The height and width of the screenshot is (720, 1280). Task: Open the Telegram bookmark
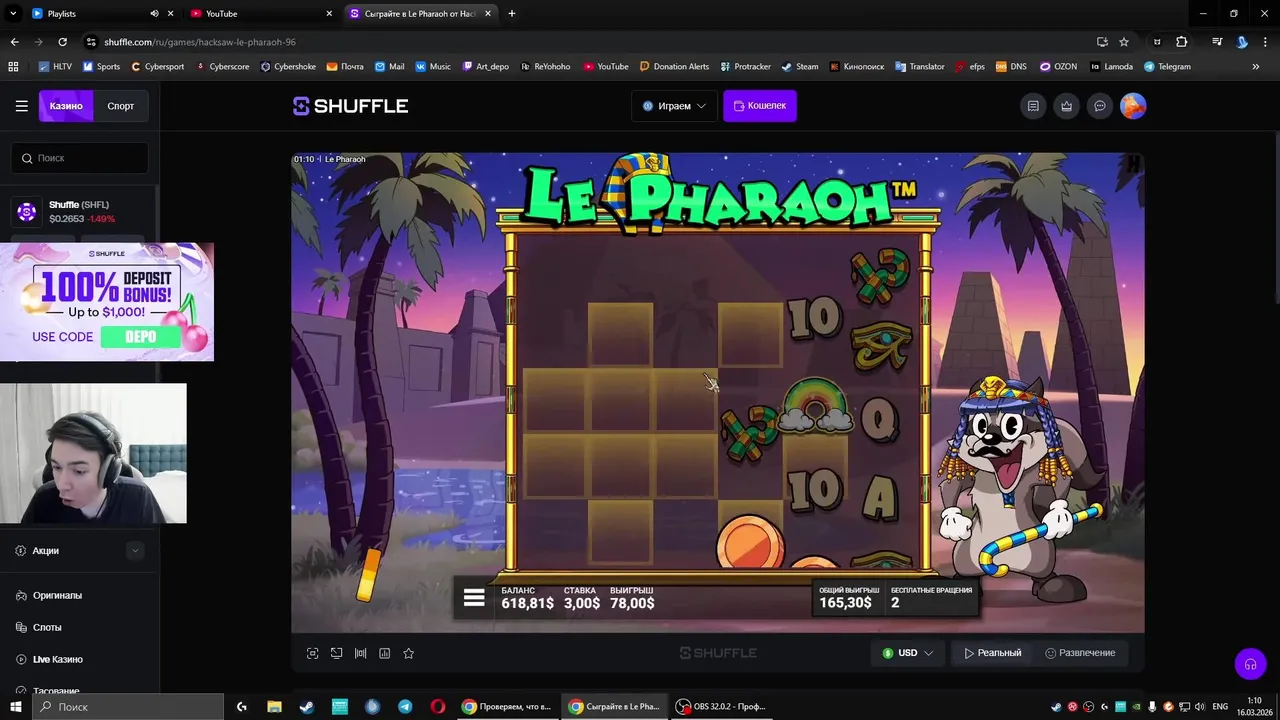tap(1167, 67)
